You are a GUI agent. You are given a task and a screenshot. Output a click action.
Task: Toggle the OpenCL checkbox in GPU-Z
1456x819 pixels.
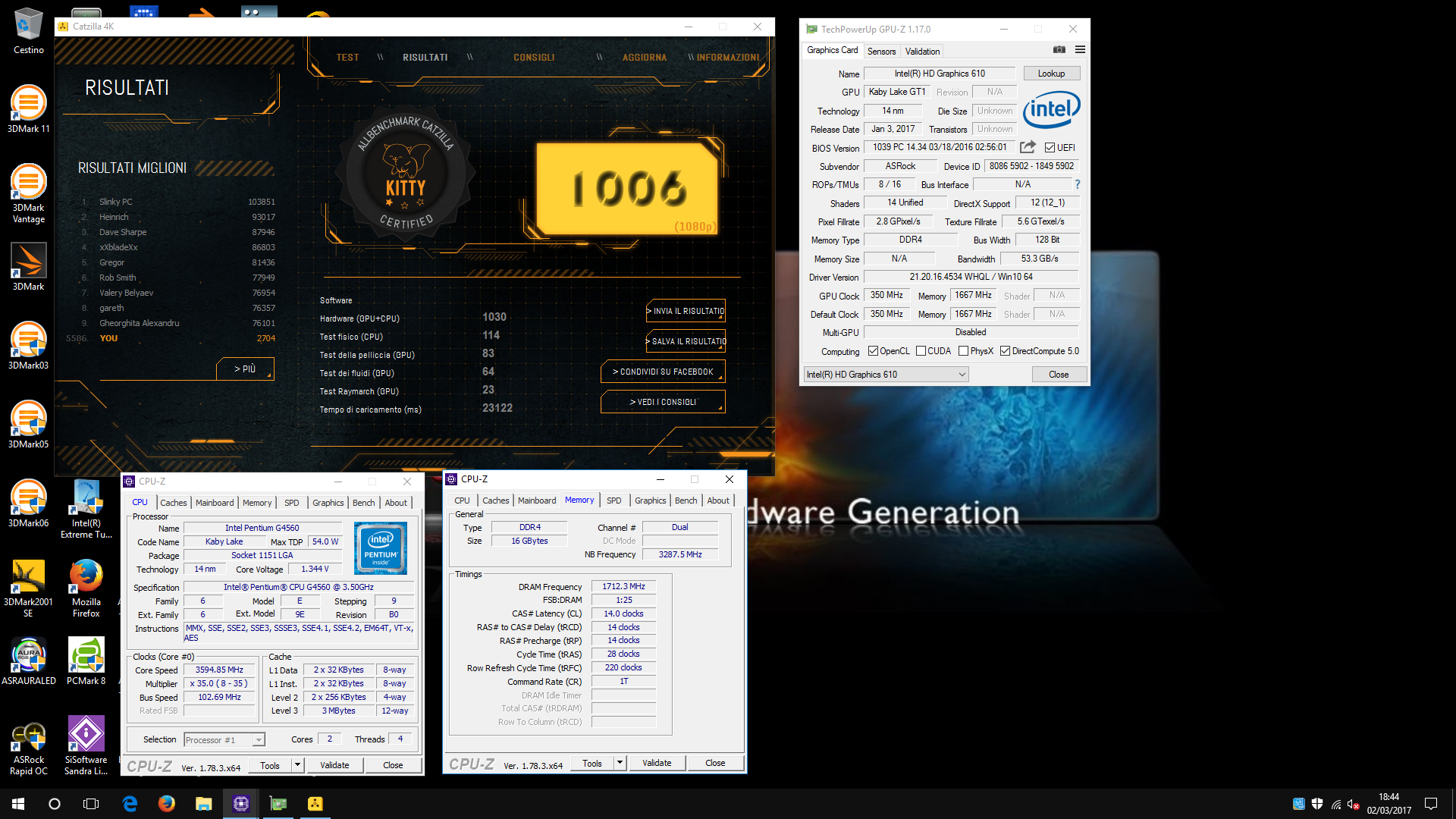coord(873,351)
